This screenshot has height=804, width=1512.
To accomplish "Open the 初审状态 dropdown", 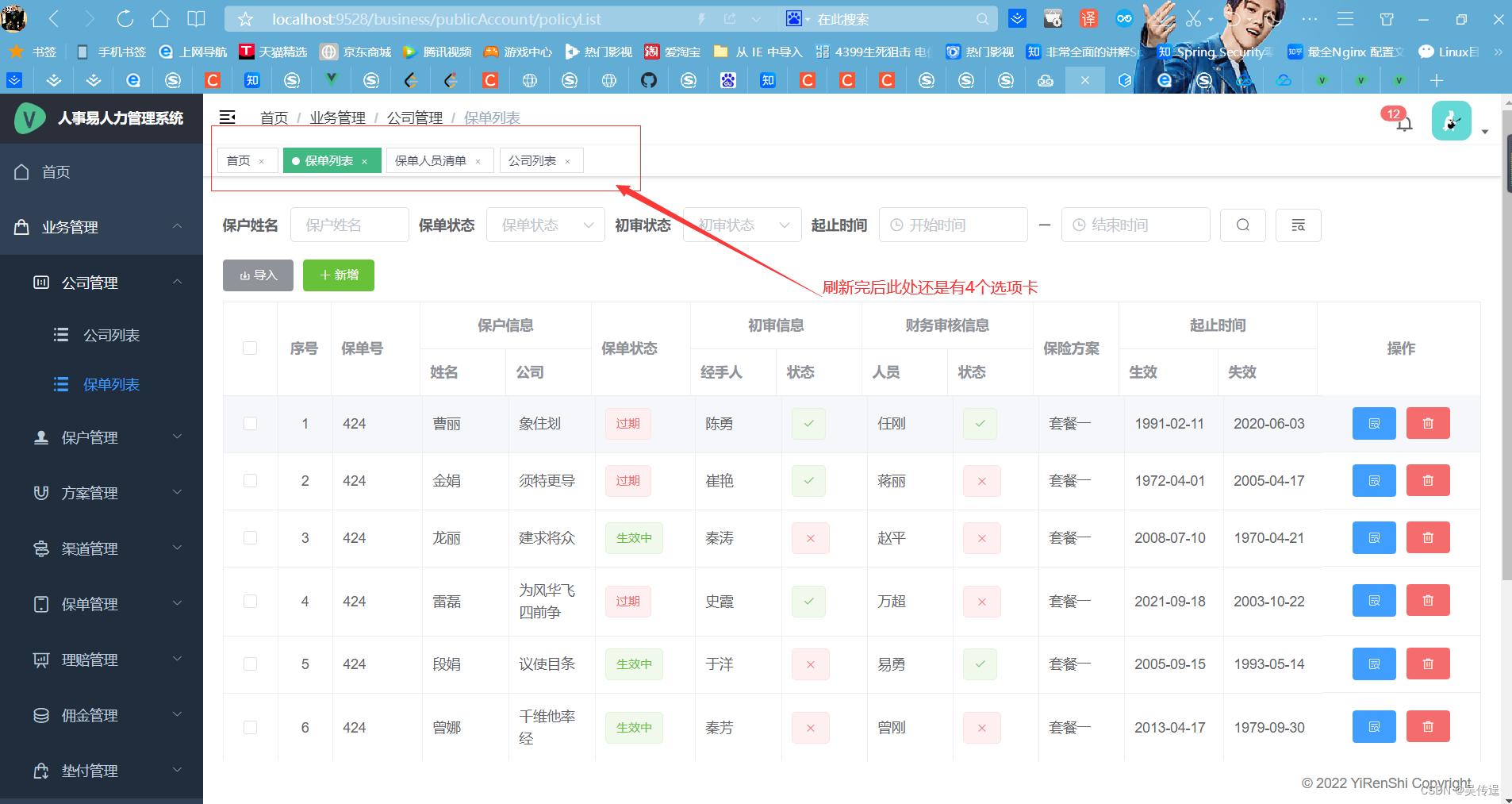I will tap(741, 225).
